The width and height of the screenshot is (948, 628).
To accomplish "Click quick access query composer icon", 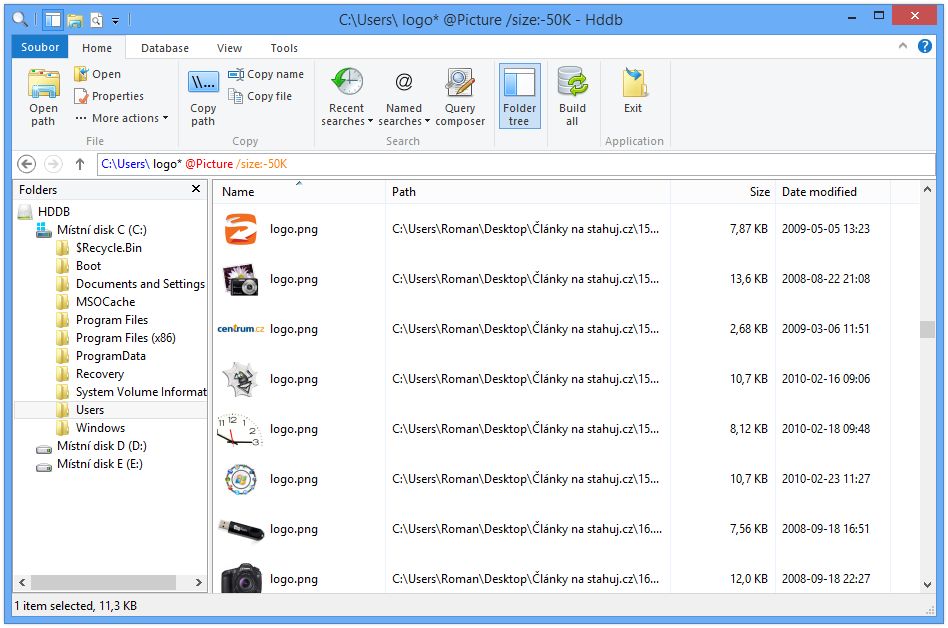I will coord(96,20).
